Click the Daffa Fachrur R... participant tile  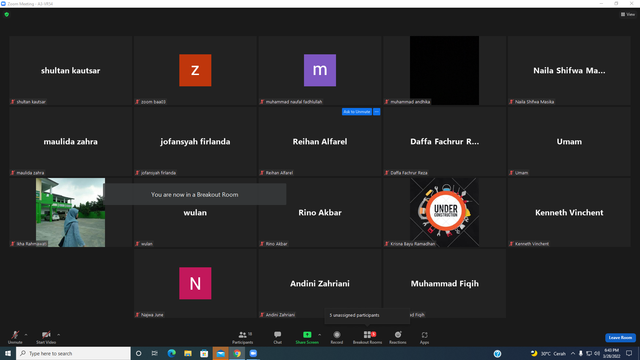444,141
